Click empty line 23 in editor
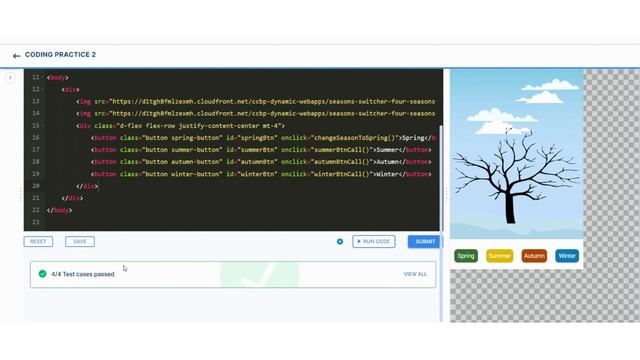 [241, 222]
